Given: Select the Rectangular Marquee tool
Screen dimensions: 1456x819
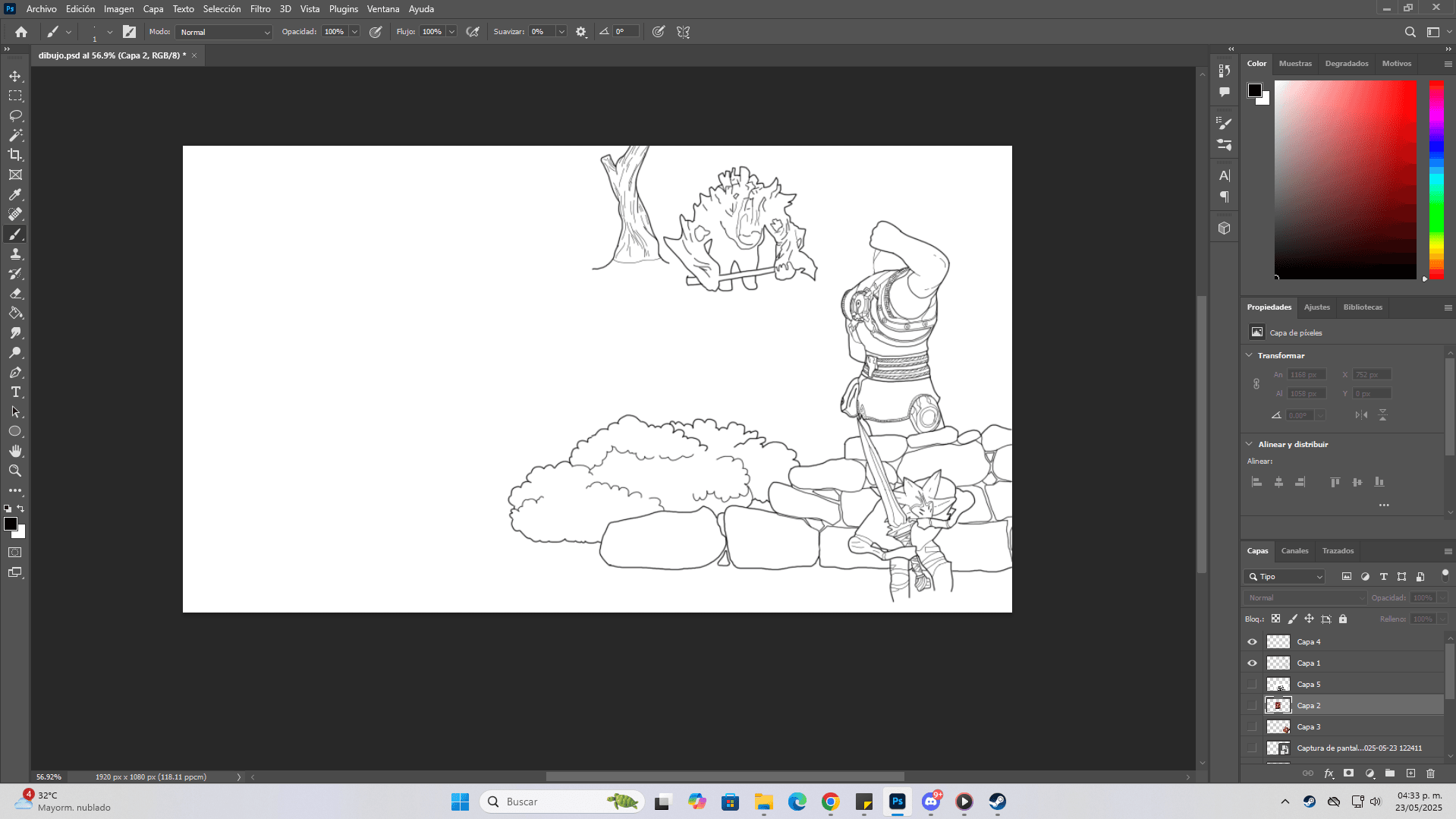Looking at the screenshot, I should pos(15,96).
